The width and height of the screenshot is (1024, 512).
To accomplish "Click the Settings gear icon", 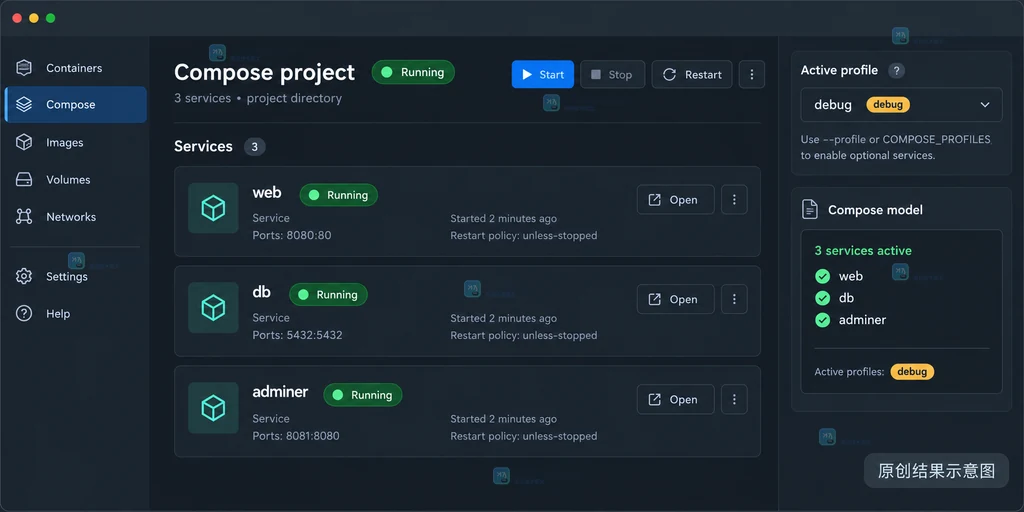I will (24, 276).
